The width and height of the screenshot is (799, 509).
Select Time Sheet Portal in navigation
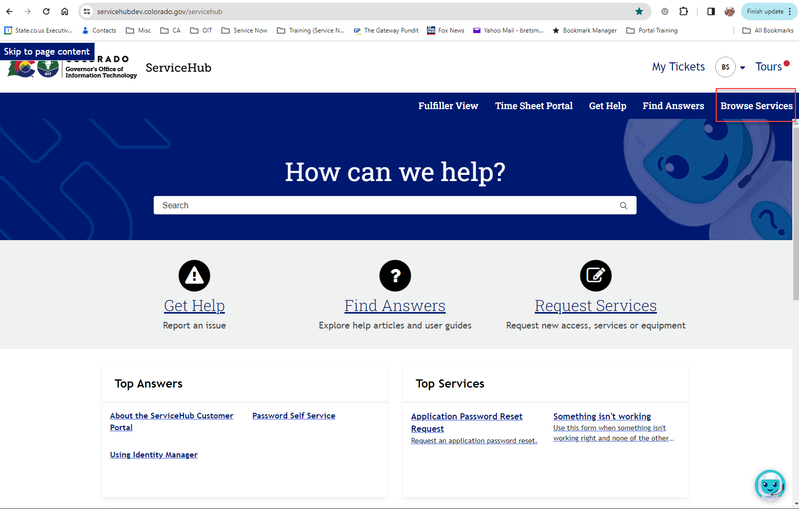tap(534, 106)
